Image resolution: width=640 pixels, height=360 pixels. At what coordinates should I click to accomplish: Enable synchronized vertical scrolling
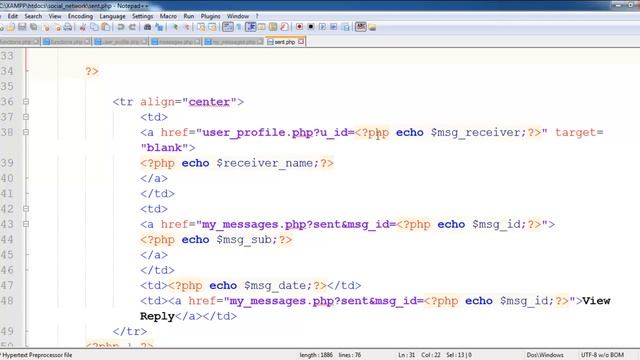(201, 27)
